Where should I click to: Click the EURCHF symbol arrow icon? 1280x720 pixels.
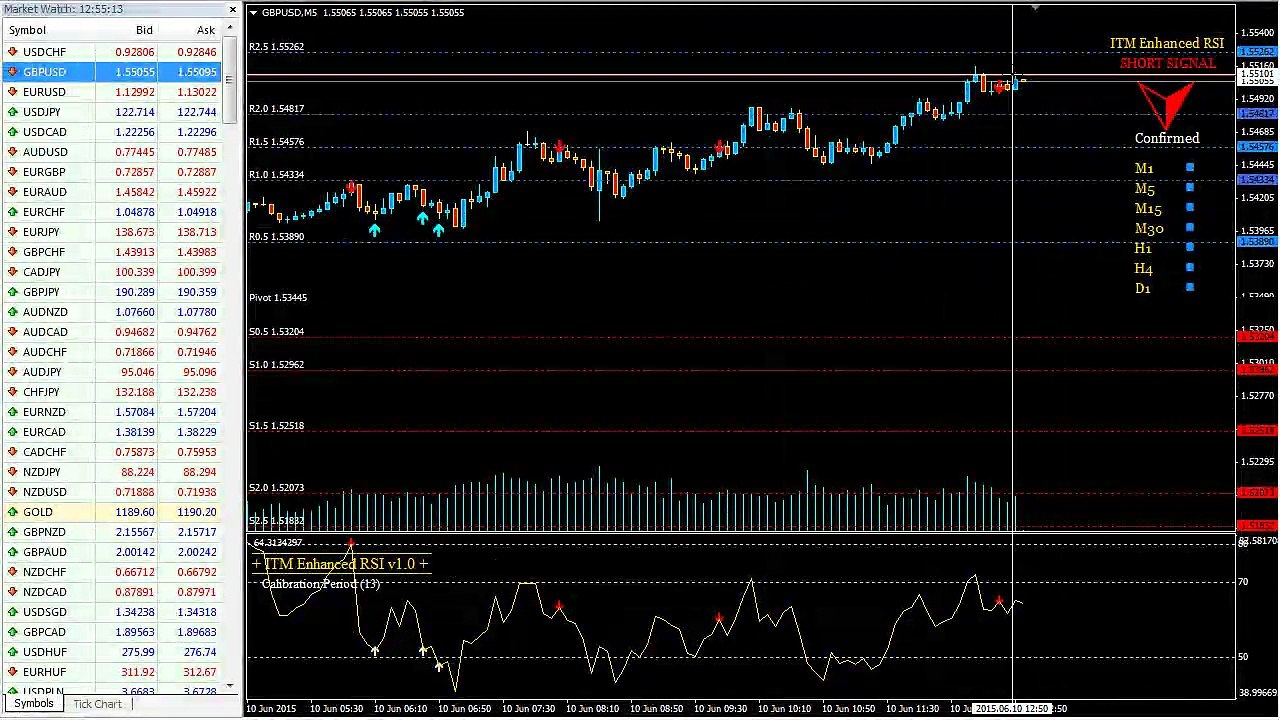pos(12,212)
